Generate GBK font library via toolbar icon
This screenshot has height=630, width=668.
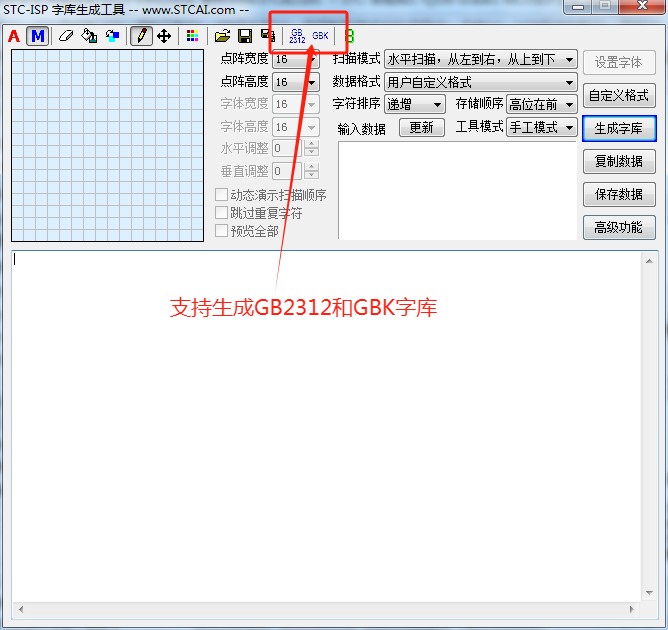[x=320, y=36]
